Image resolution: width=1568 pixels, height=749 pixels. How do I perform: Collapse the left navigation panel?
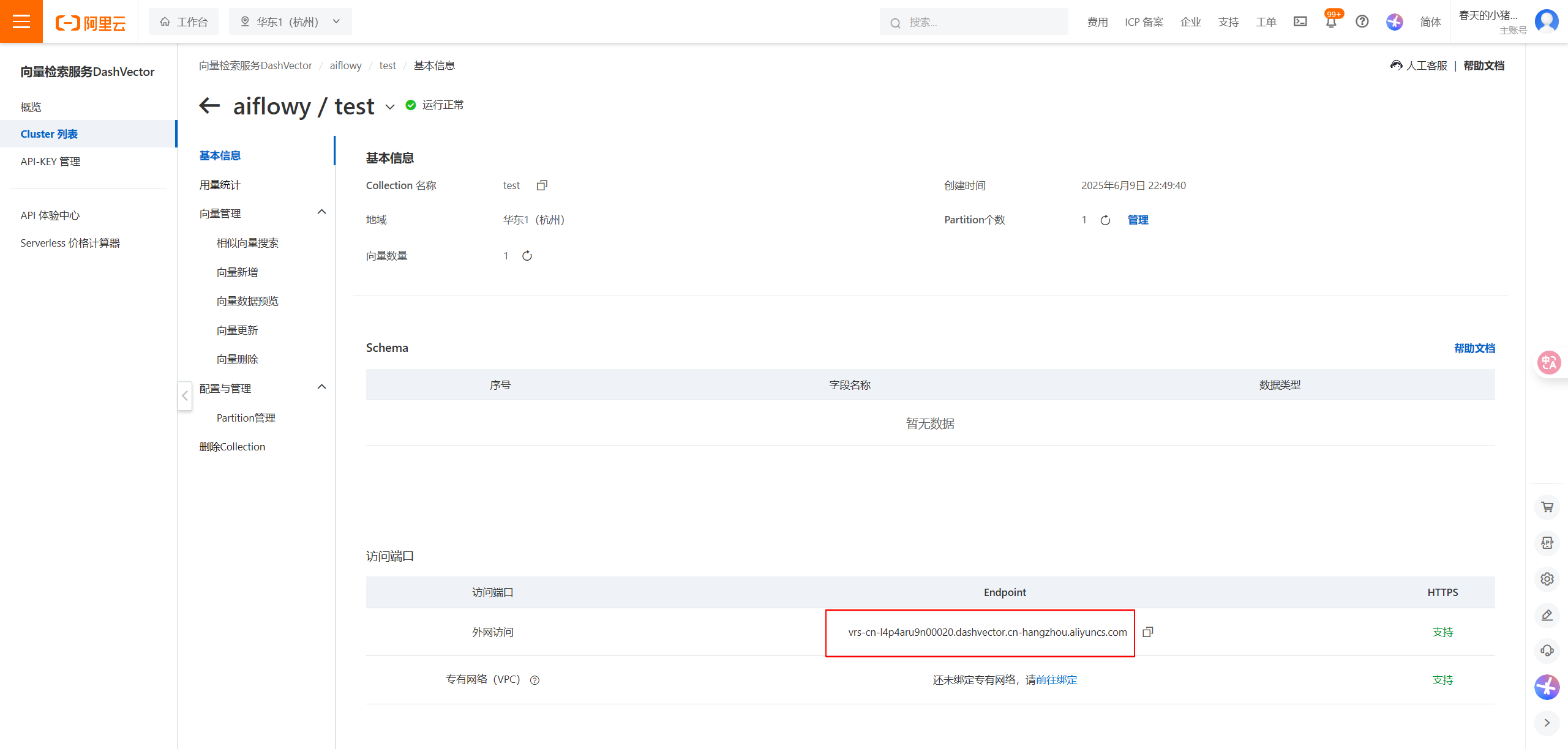[x=185, y=396]
